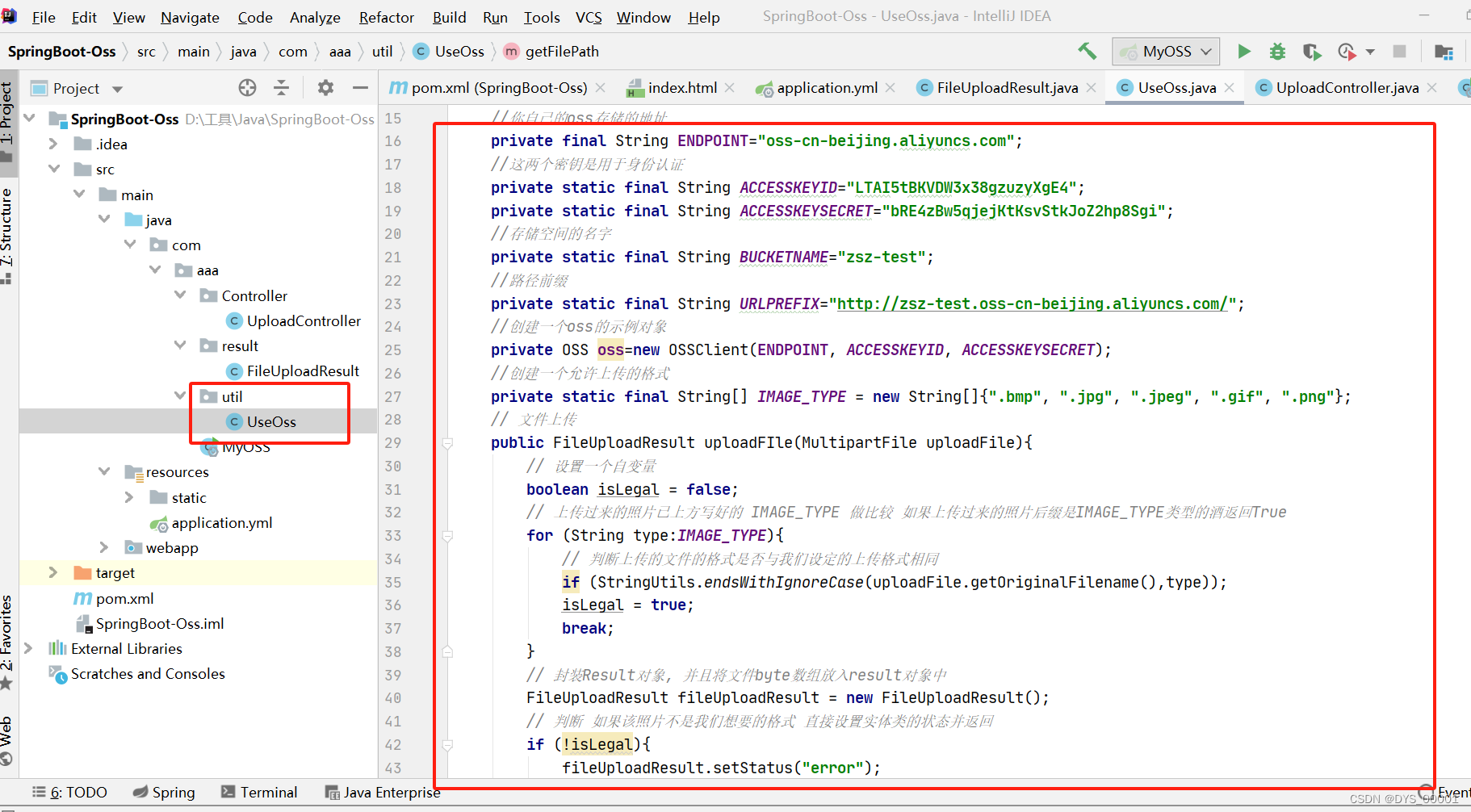Image resolution: width=1471 pixels, height=812 pixels.
Task: Switch to UploadController.java tab
Action: [x=1347, y=88]
